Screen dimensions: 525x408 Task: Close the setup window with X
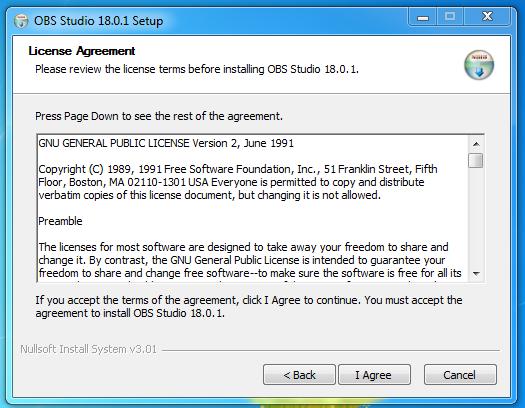click(487, 17)
